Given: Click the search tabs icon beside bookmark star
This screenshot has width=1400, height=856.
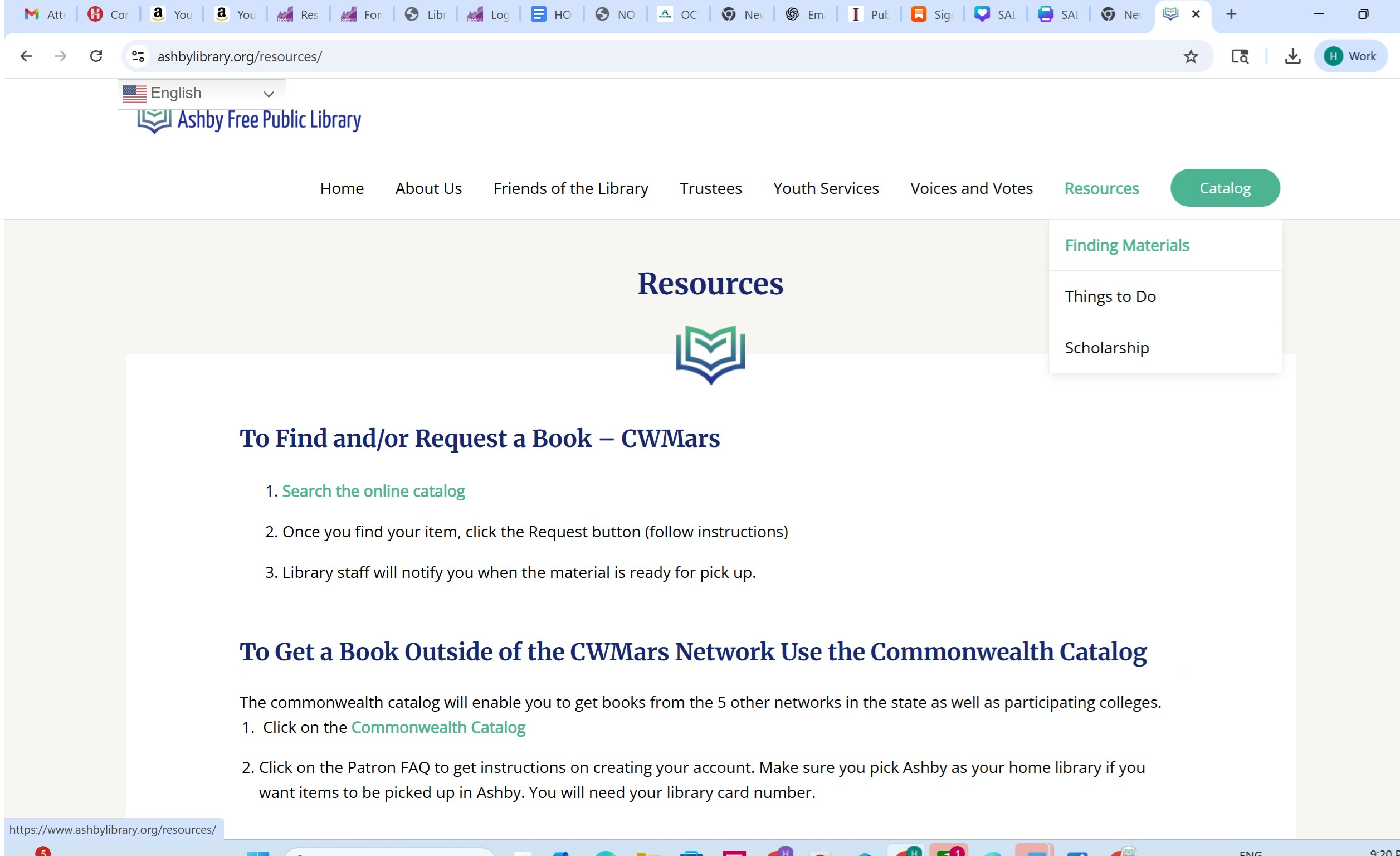Looking at the screenshot, I should point(1240,56).
